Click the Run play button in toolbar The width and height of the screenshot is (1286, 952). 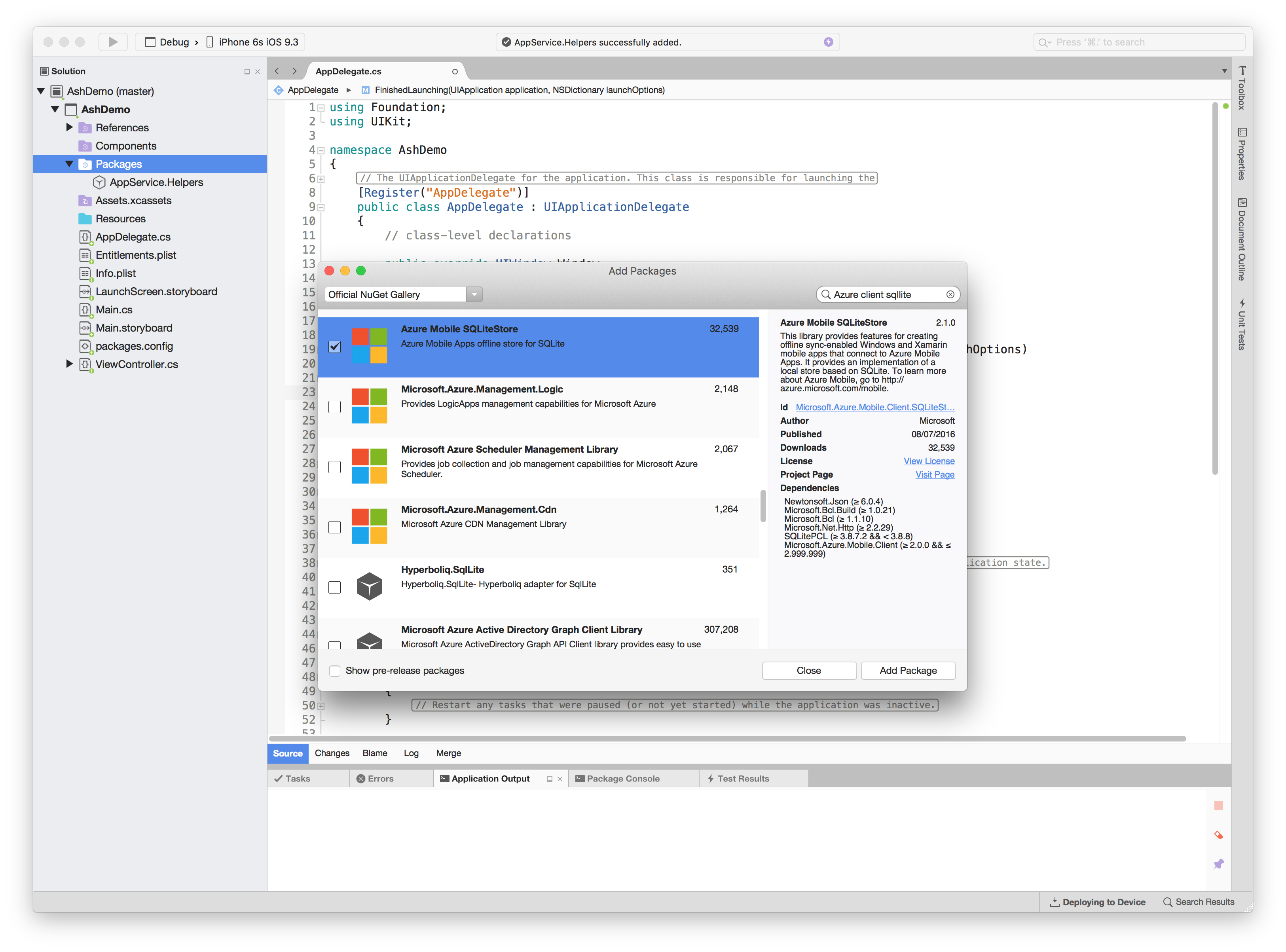(113, 42)
